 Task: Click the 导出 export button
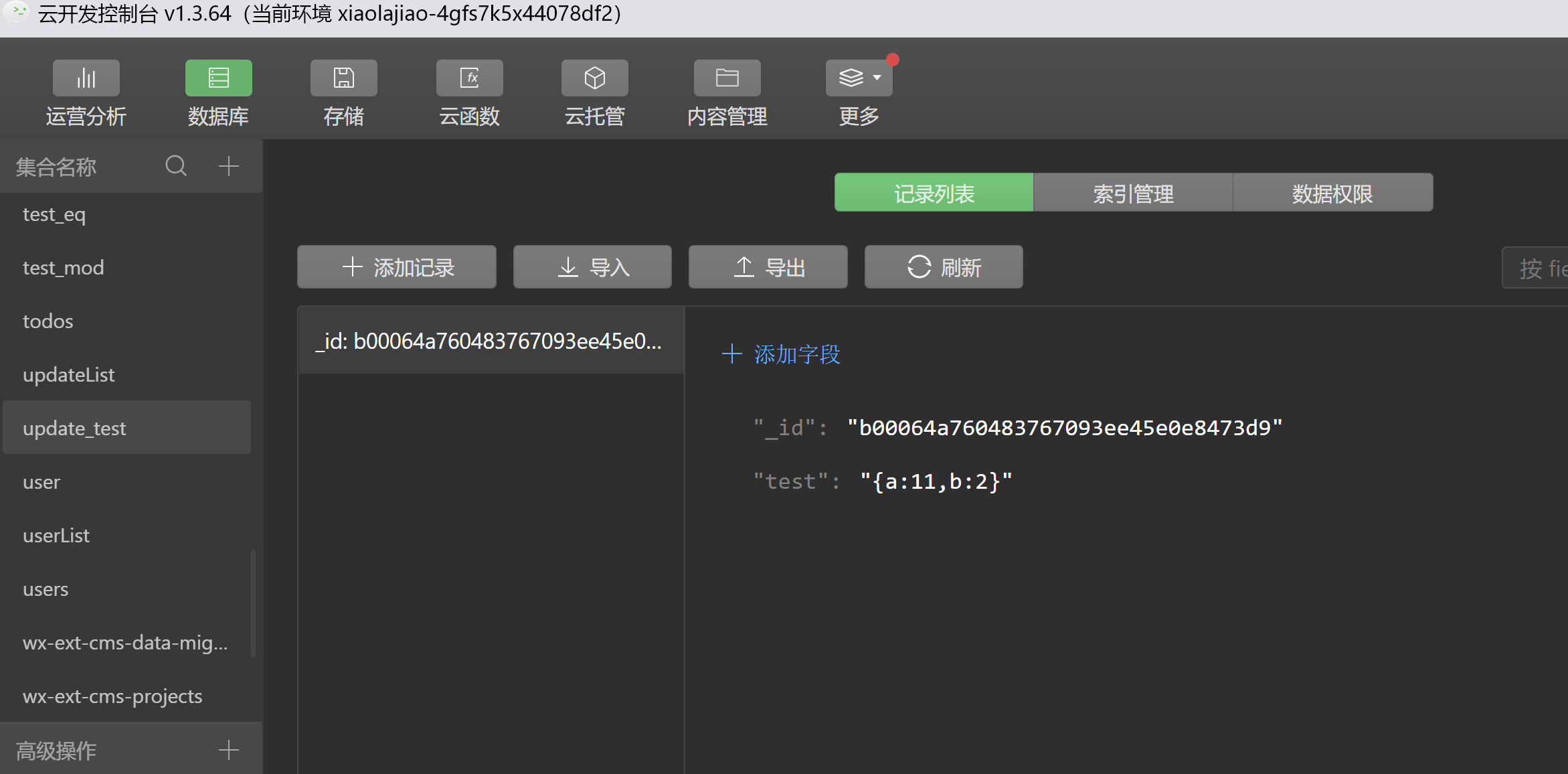tap(768, 267)
